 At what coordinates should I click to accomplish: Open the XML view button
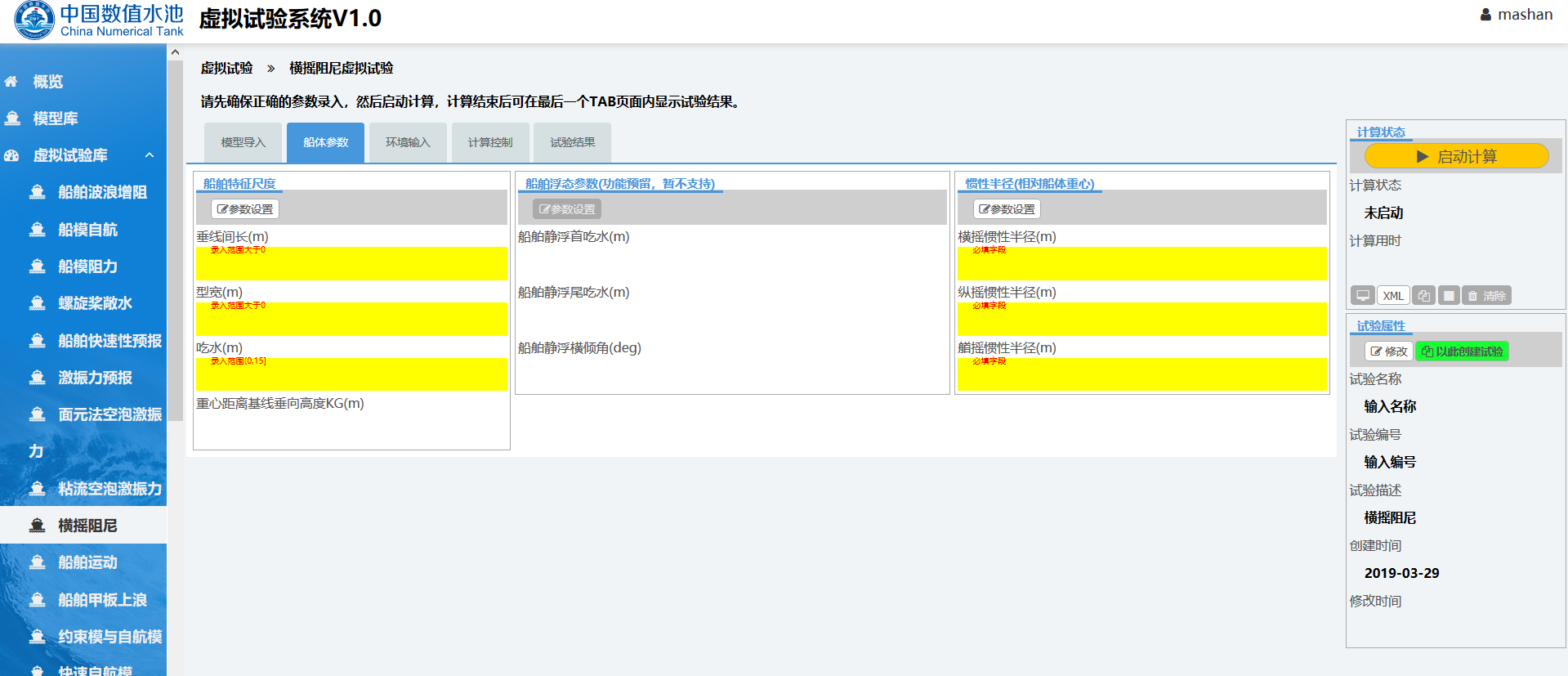[1393, 296]
